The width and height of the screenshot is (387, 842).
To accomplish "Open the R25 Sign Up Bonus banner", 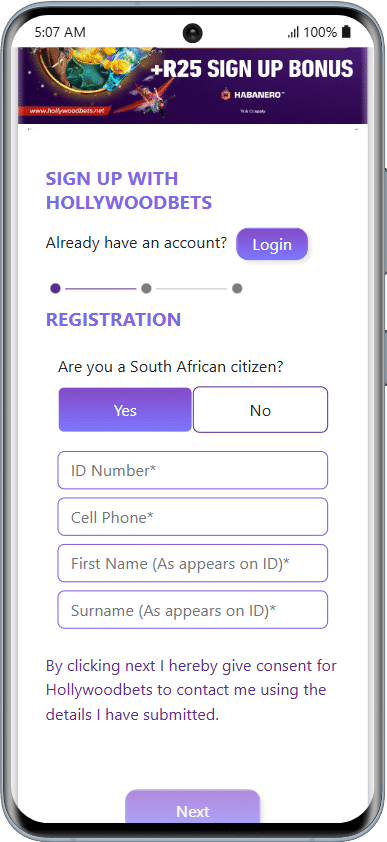I will click(193, 85).
